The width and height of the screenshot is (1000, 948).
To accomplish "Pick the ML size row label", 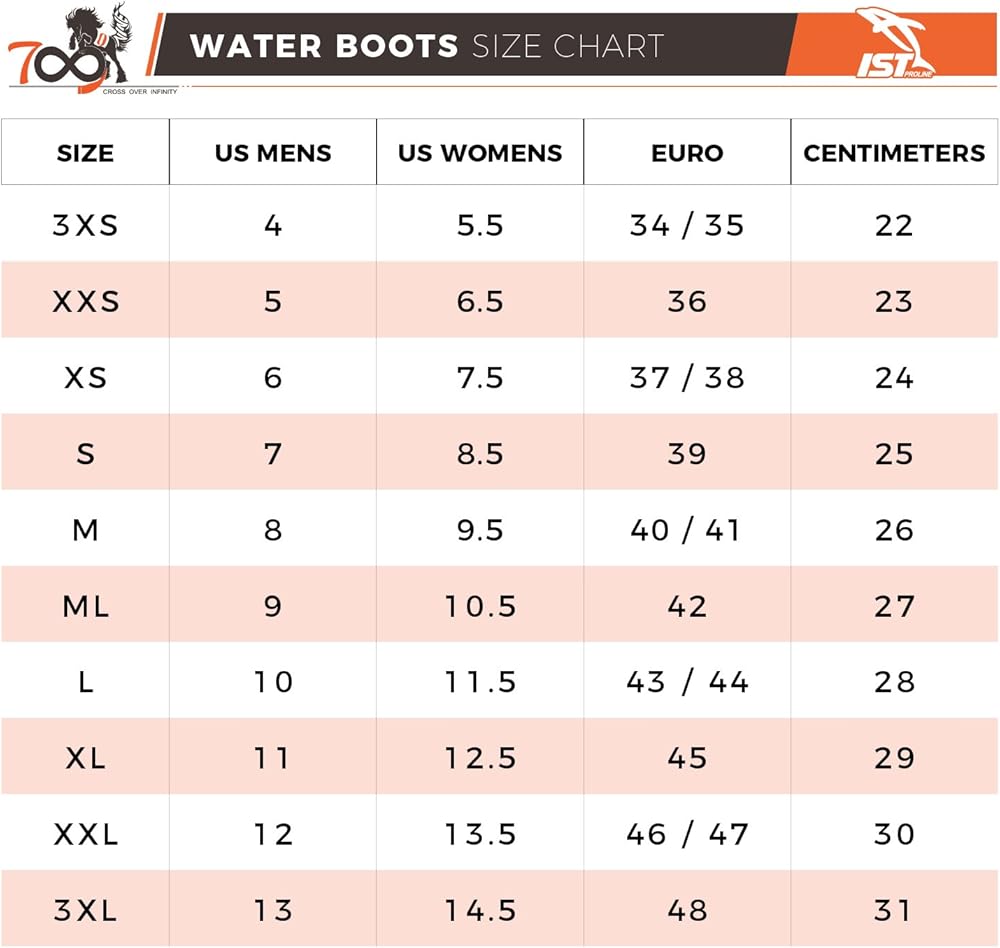I will tap(85, 606).
